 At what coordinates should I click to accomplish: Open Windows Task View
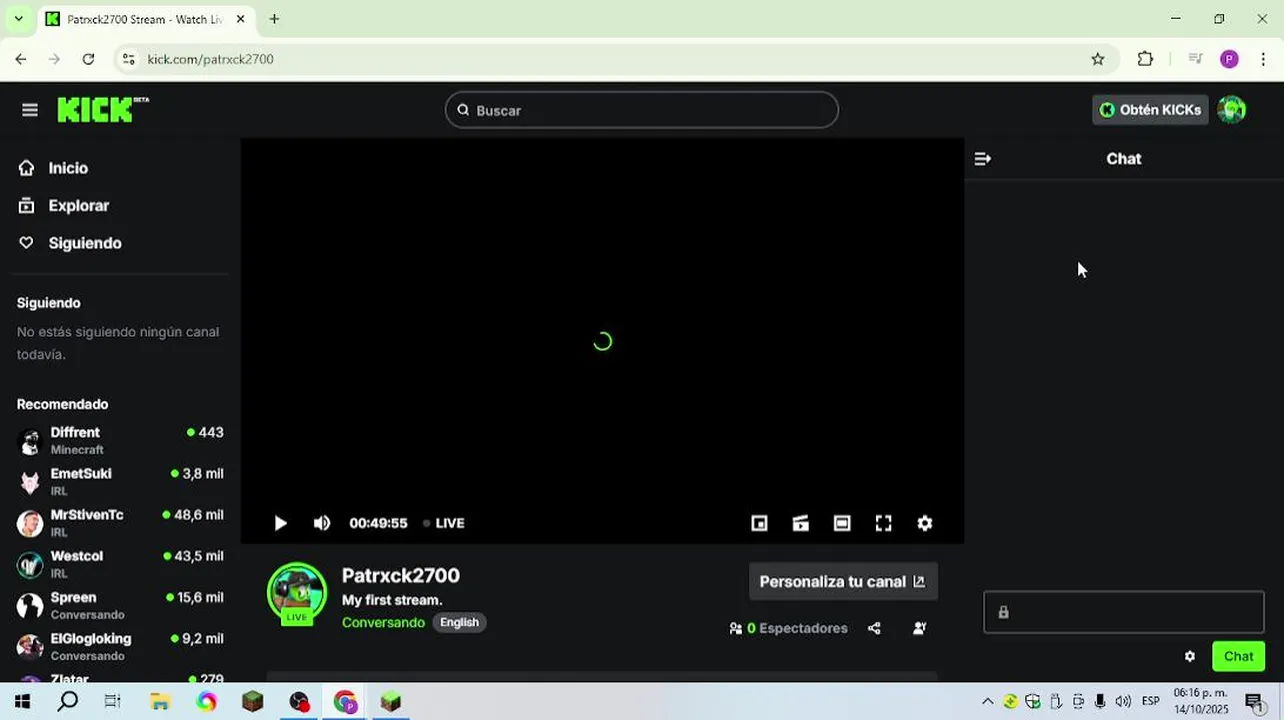pyautogui.click(x=113, y=702)
